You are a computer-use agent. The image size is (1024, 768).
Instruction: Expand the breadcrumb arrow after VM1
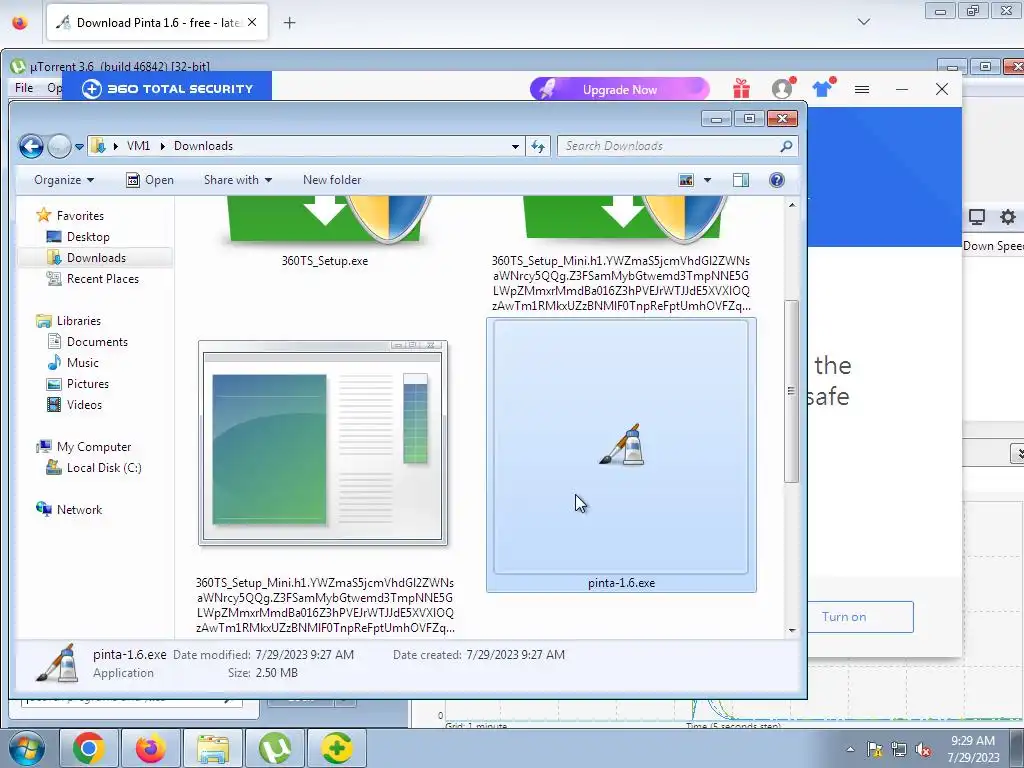[162, 146]
